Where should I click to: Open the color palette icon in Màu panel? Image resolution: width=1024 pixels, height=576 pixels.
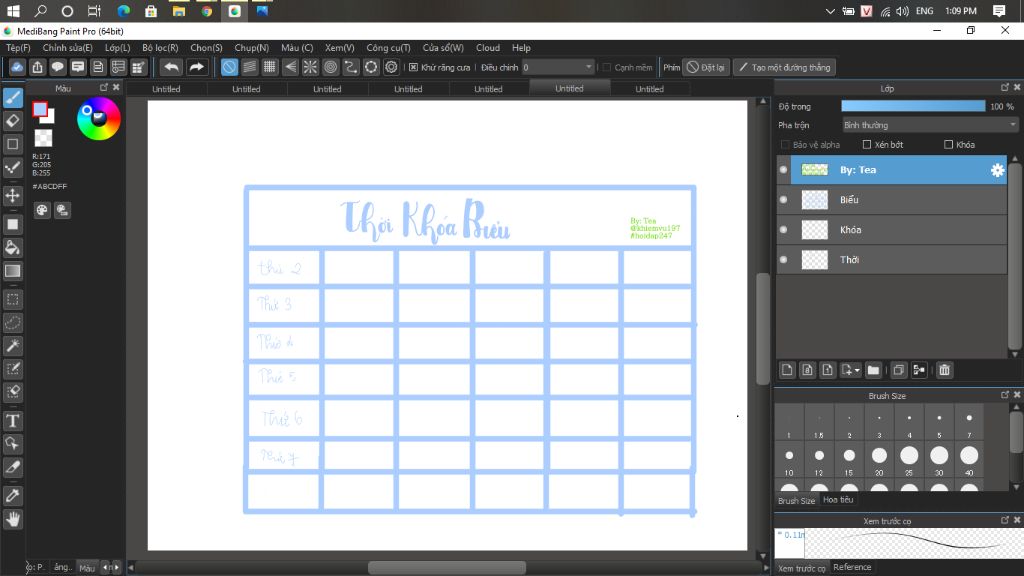(x=42, y=210)
